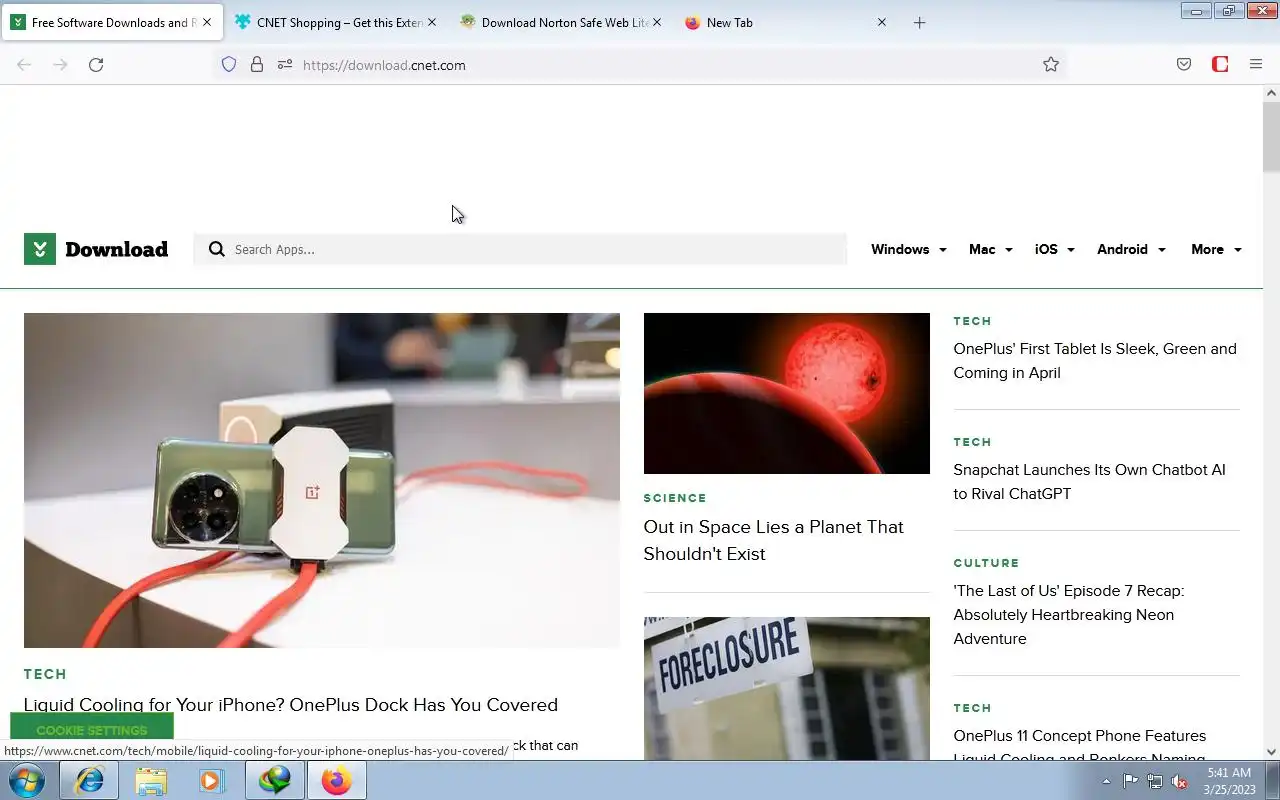1280x800 pixels.
Task: Open 'The Last of Us' Episode 7 Recap
Action: pyautogui.click(x=1068, y=615)
